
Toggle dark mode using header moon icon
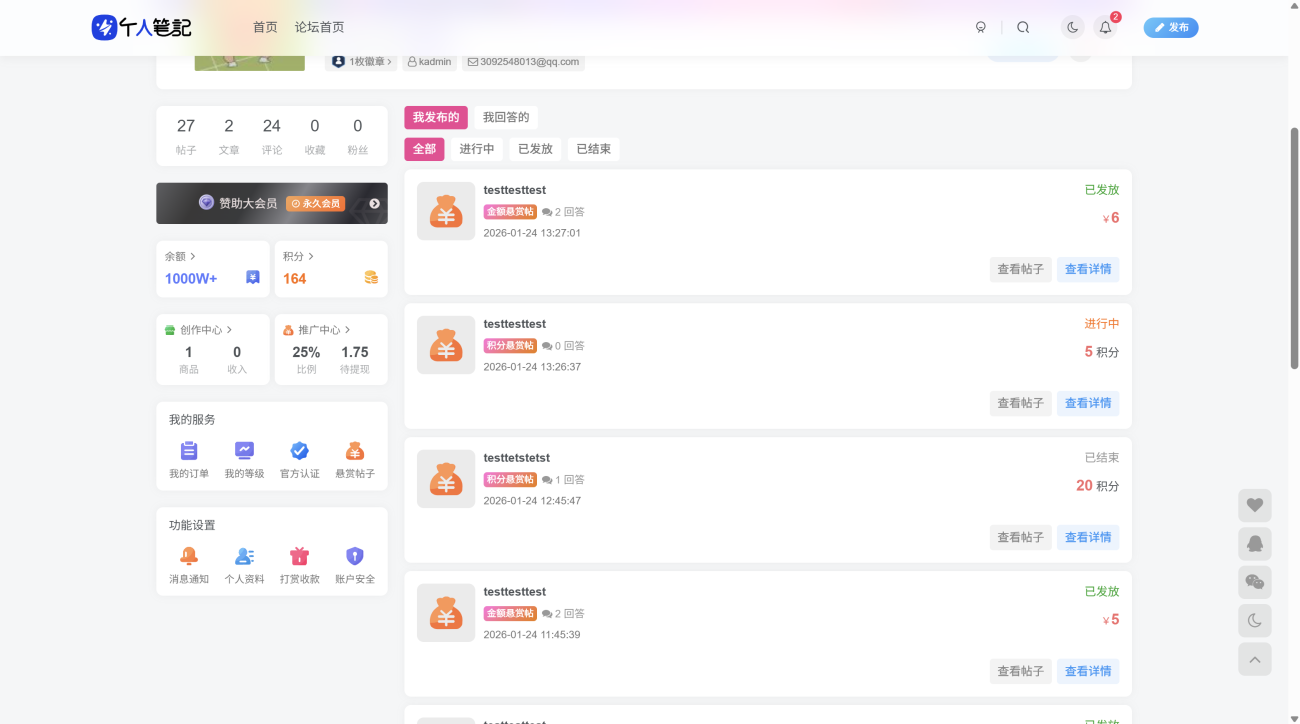pyautogui.click(x=1072, y=28)
